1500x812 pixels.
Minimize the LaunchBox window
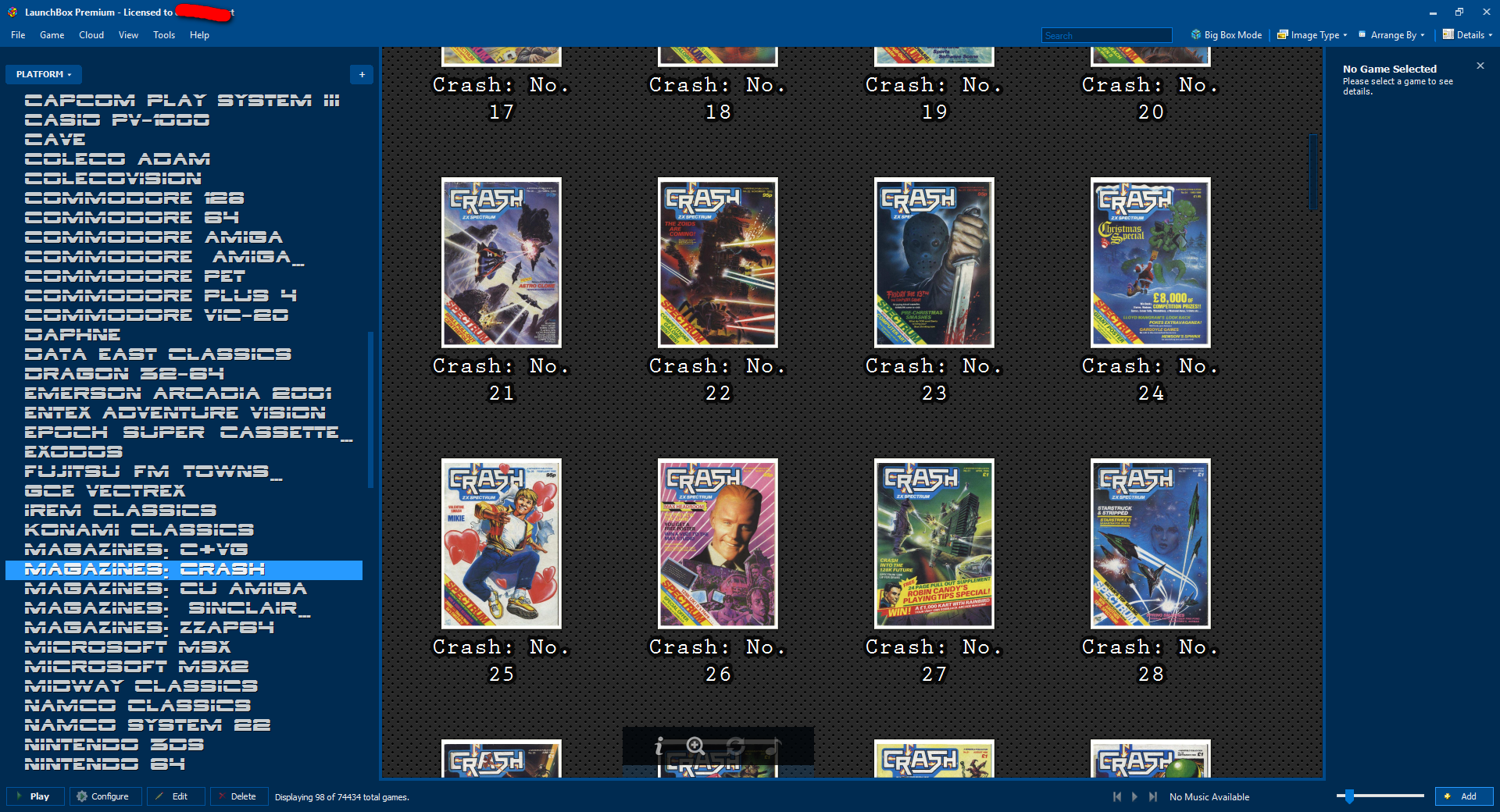1433,12
